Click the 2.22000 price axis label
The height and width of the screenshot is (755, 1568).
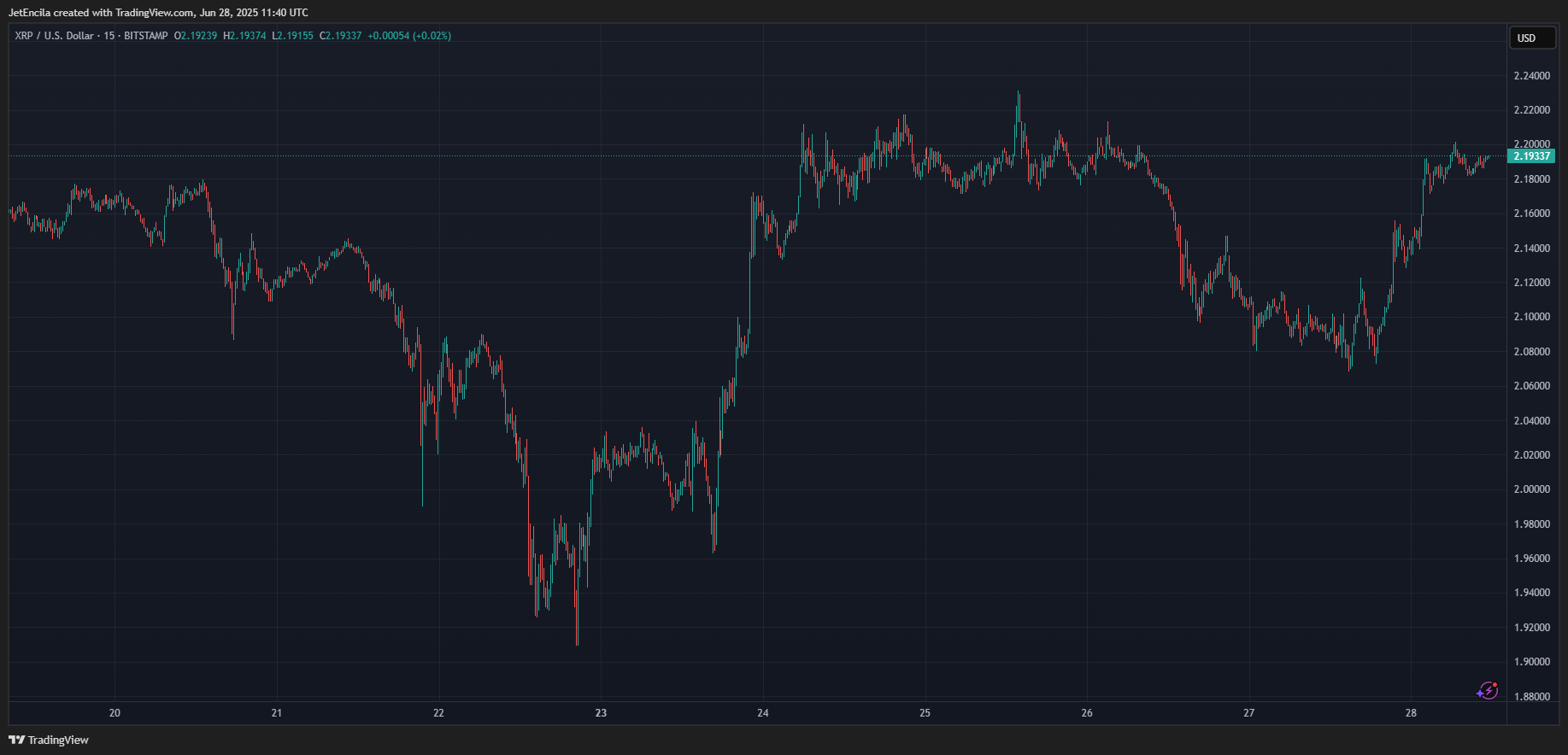(x=1531, y=110)
